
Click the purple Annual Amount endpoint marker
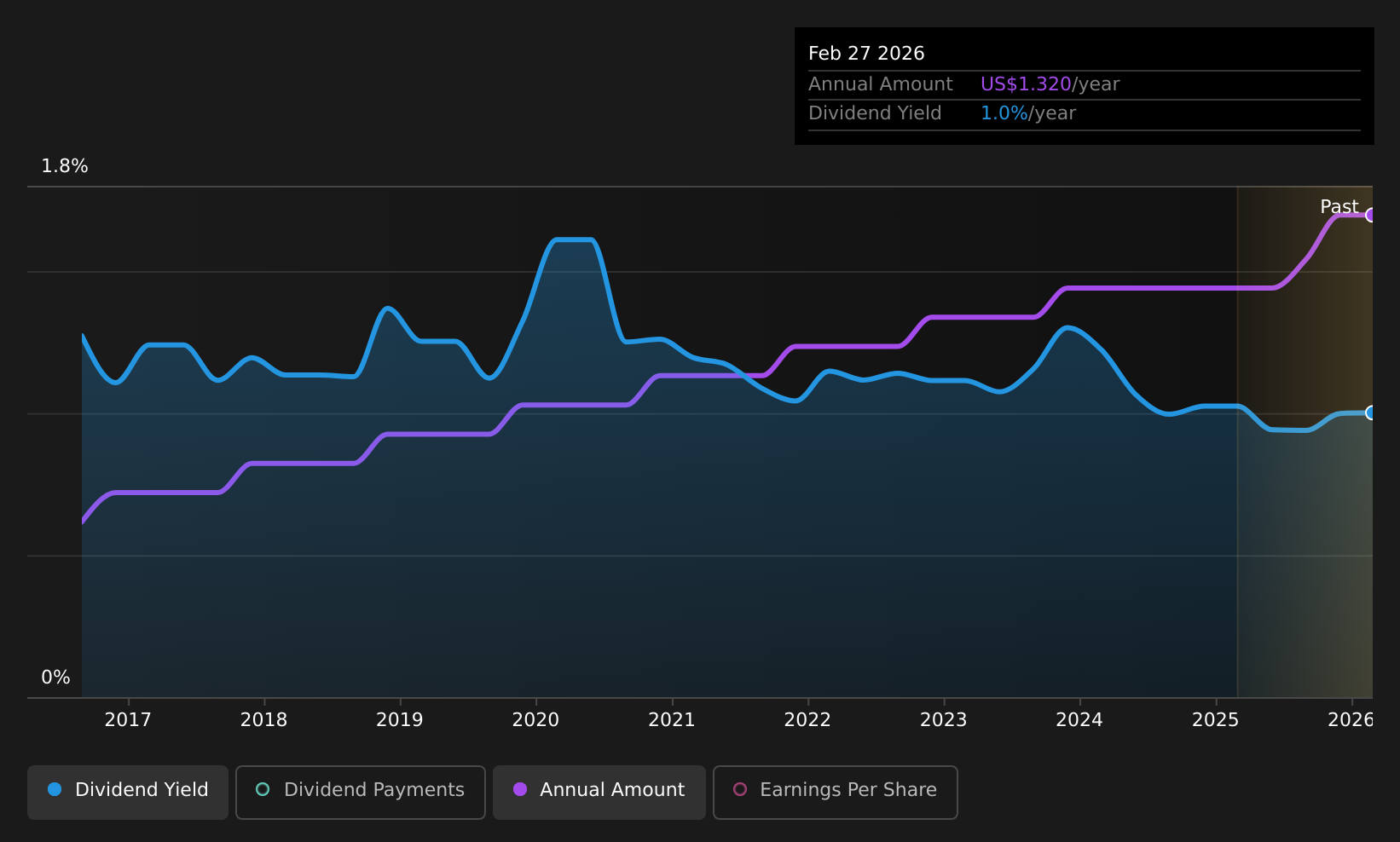[x=1370, y=215]
